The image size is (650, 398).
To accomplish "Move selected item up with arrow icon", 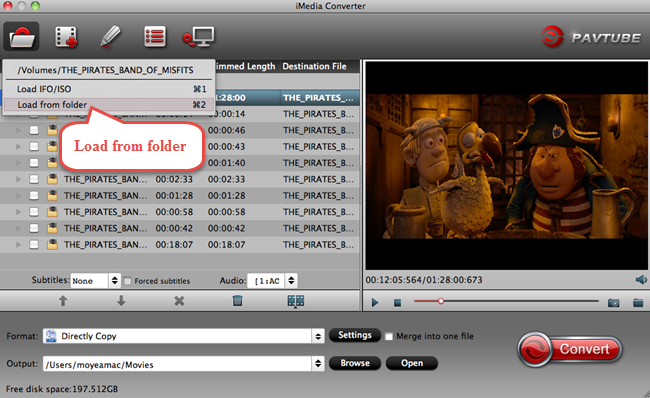I will point(63,301).
